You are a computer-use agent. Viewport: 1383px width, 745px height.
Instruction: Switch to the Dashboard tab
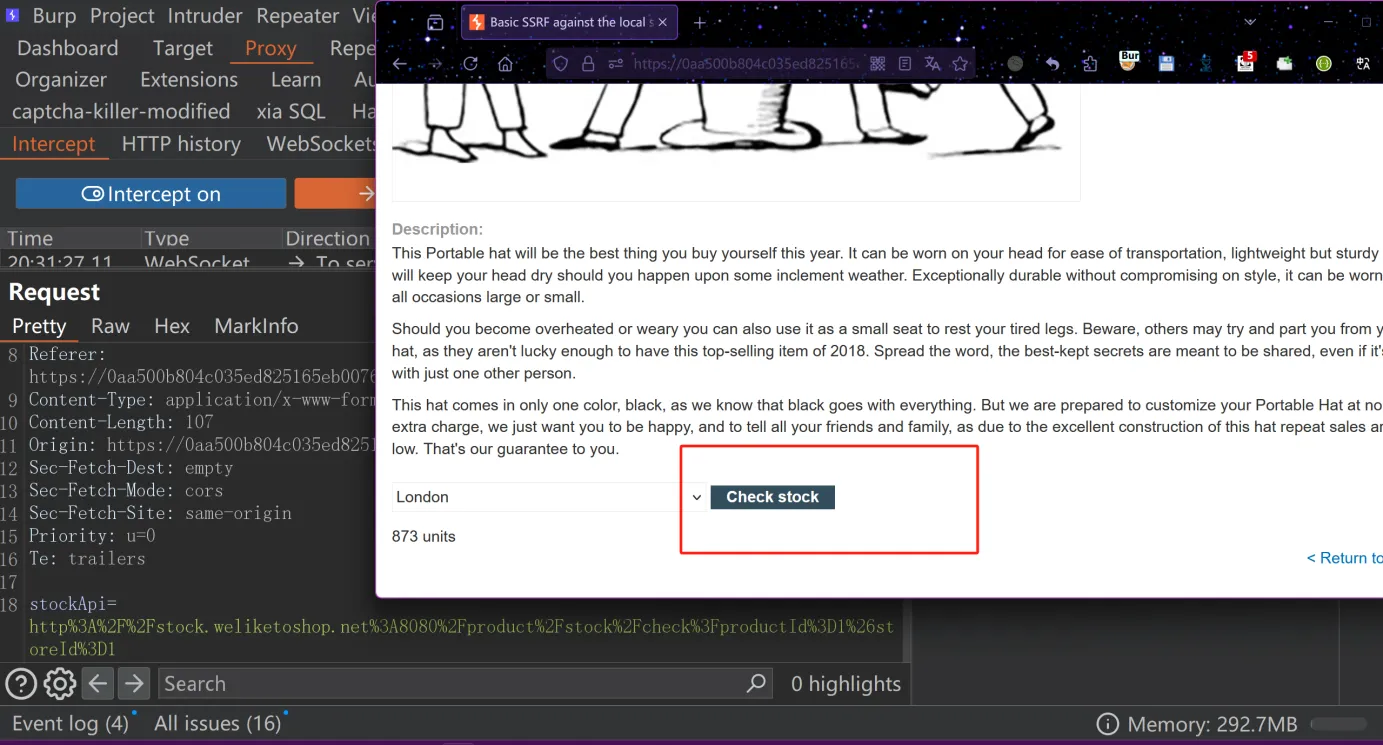pos(68,48)
